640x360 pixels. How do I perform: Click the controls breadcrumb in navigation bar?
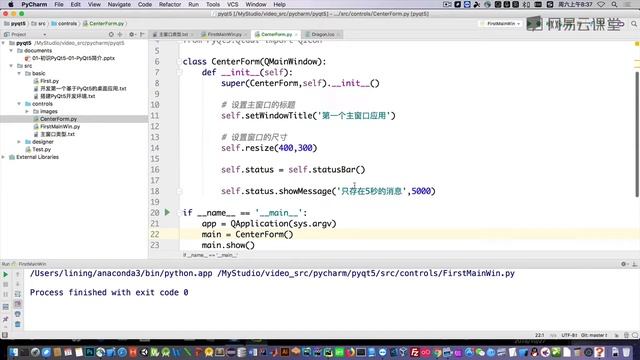click(x=64, y=24)
